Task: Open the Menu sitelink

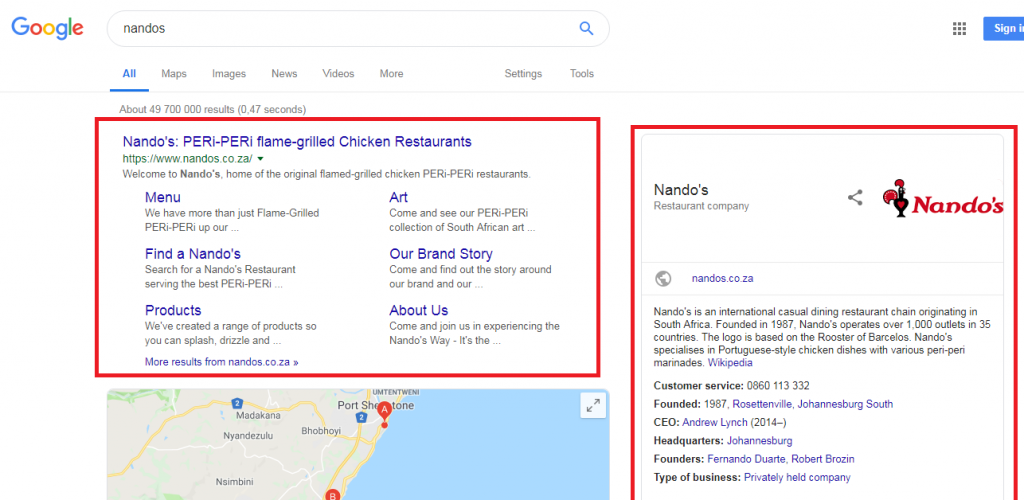Action: click(163, 197)
